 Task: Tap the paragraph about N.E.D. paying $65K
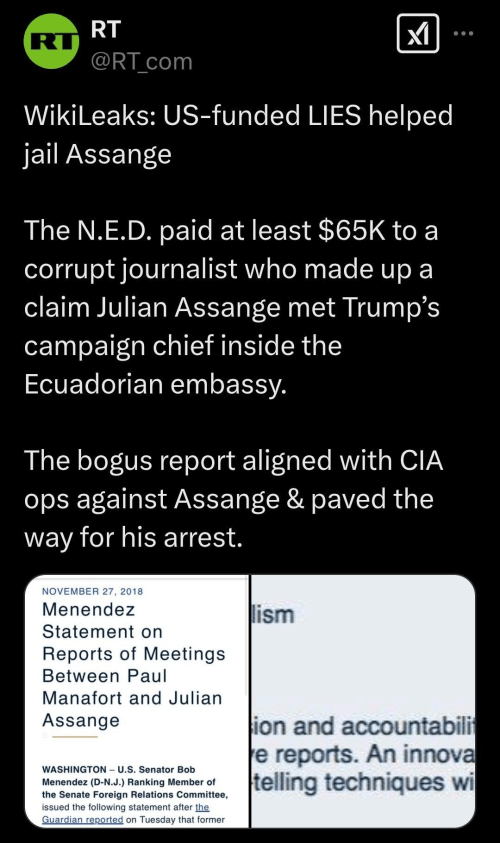click(x=232, y=306)
